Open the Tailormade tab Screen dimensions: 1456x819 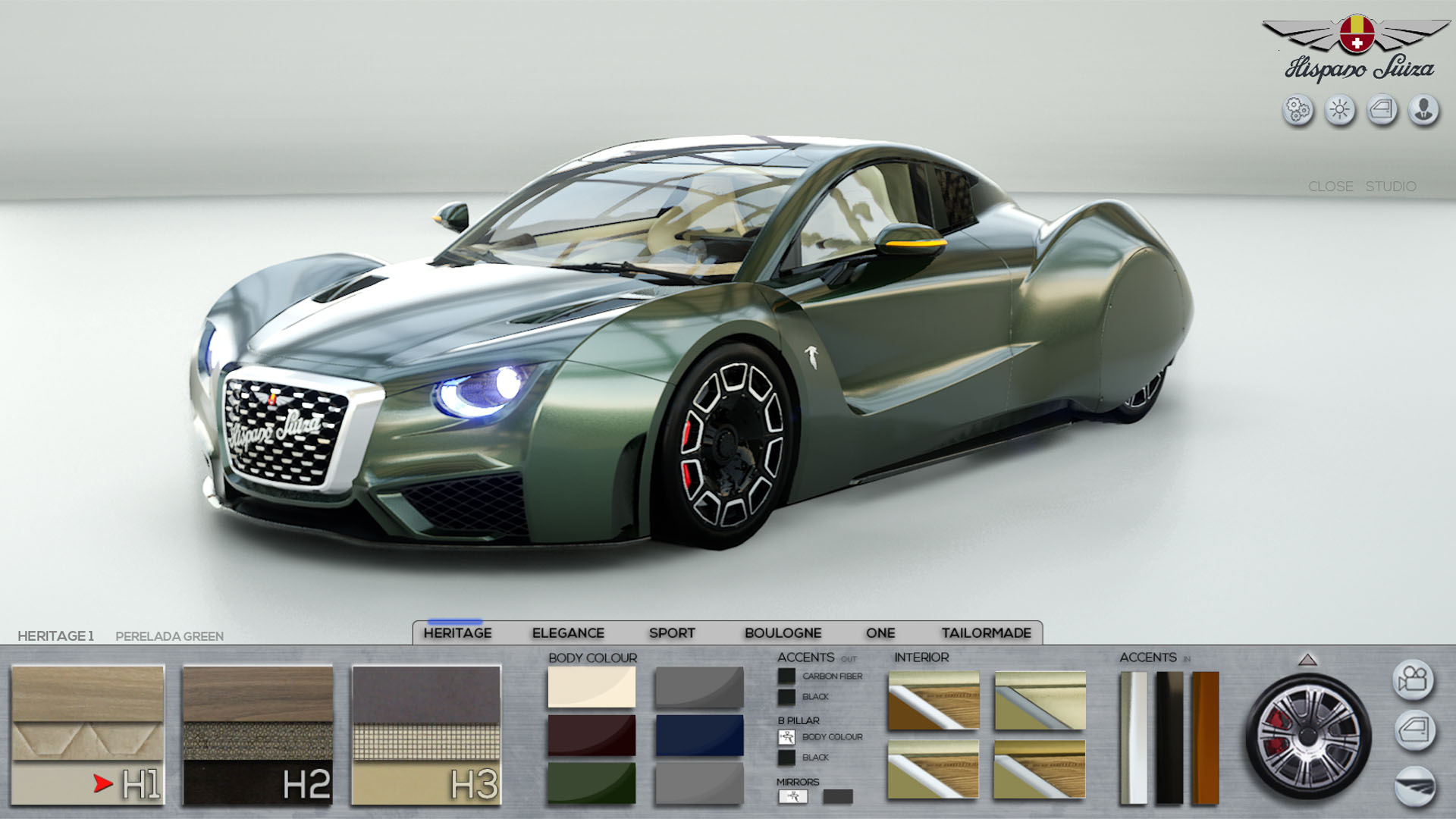[986, 633]
